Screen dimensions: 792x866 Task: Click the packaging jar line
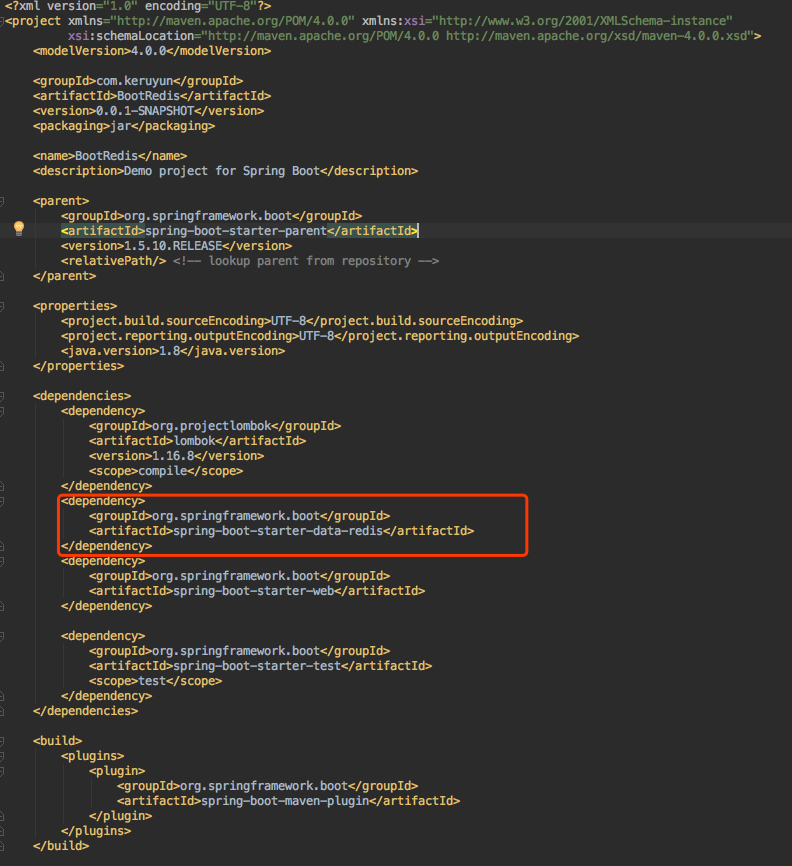pyautogui.click(x=124, y=126)
